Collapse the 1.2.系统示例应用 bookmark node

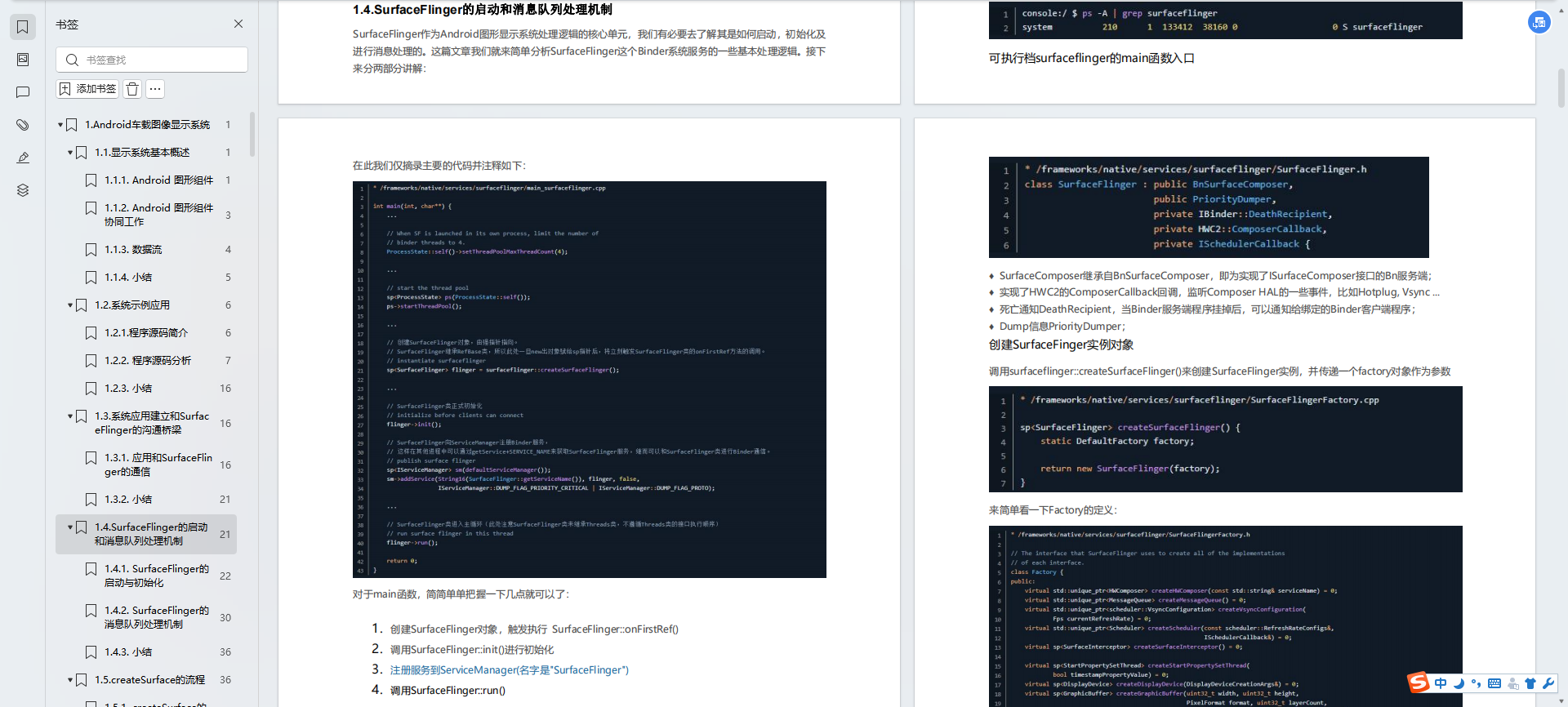70,305
